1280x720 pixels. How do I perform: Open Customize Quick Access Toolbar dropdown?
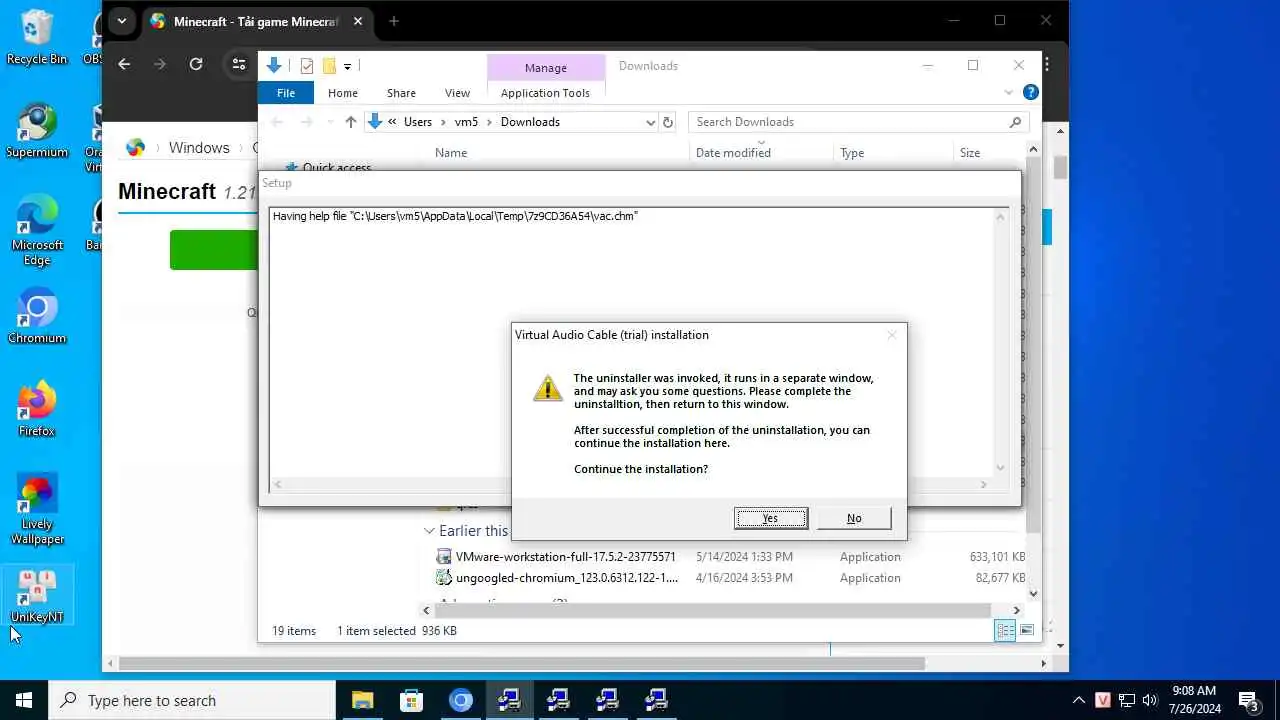[347, 67]
